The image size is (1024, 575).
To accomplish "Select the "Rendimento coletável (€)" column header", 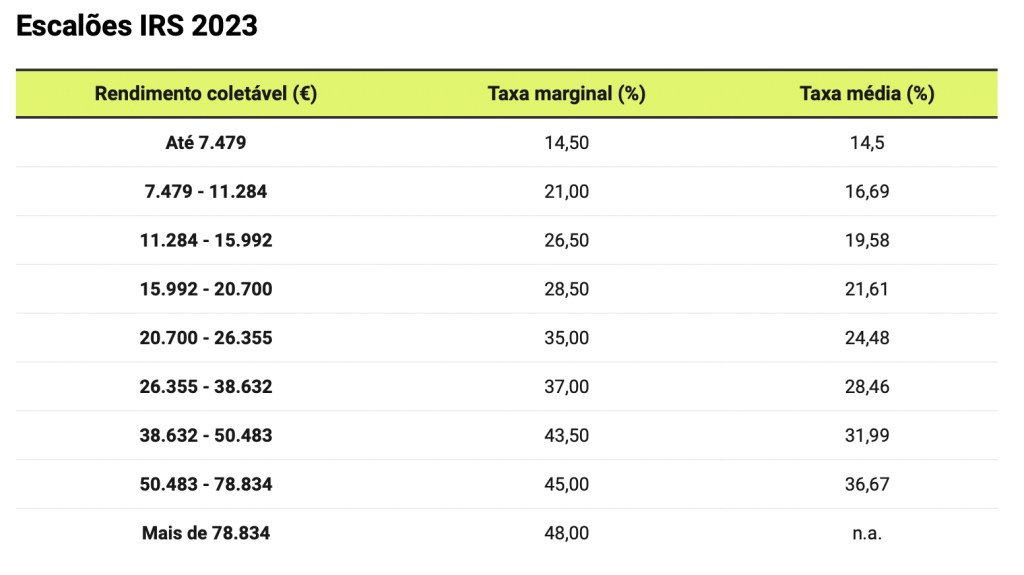I will tap(206, 94).
